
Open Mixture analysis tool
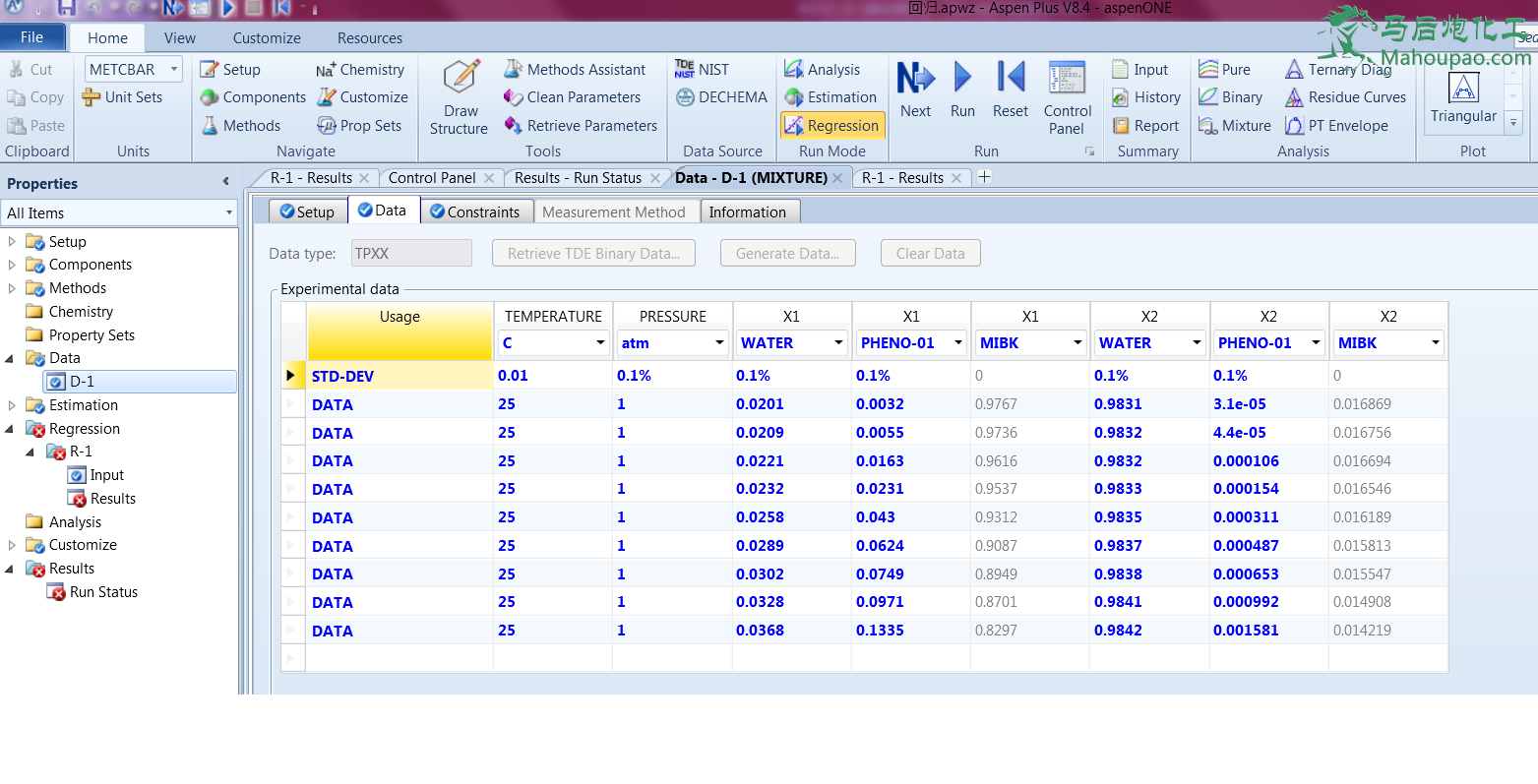tap(1235, 126)
